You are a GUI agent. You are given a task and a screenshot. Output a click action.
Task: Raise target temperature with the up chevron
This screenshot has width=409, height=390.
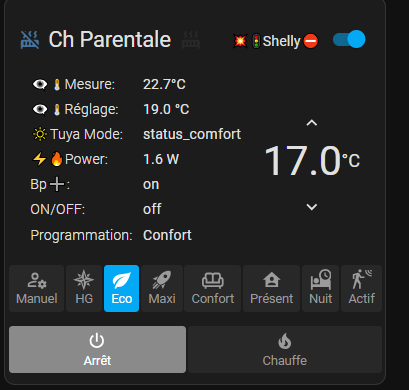pos(312,123)
